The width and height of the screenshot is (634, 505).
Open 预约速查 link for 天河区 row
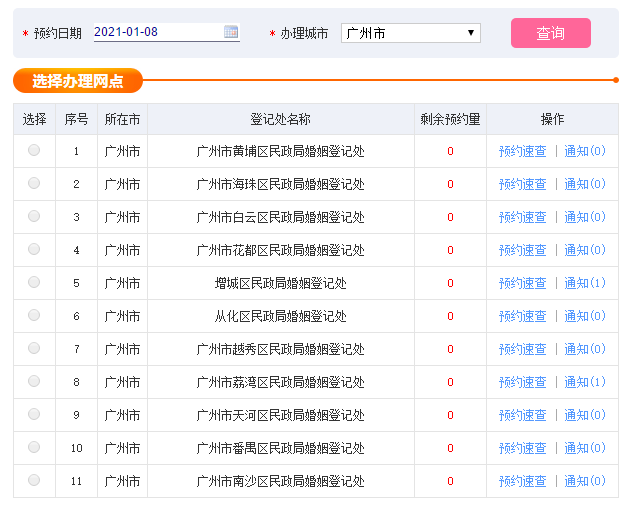click(522, 415)
